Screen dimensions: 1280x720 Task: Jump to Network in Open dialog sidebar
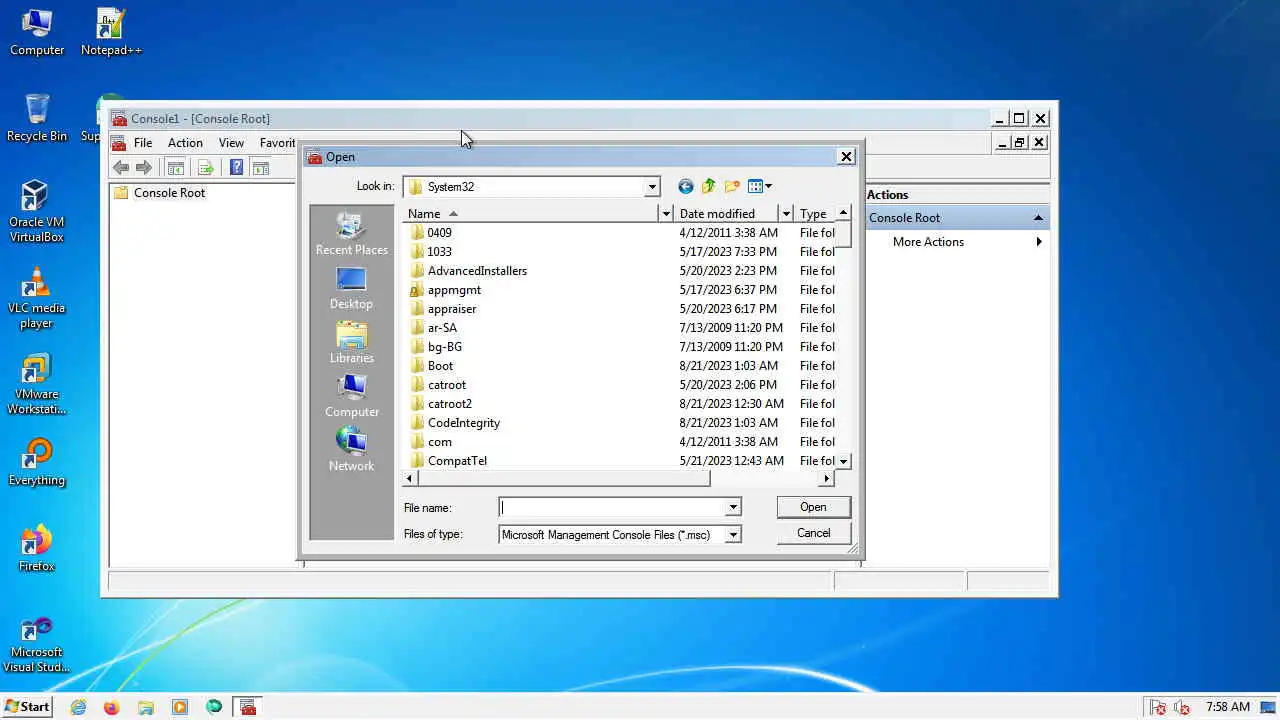point(351,450)
